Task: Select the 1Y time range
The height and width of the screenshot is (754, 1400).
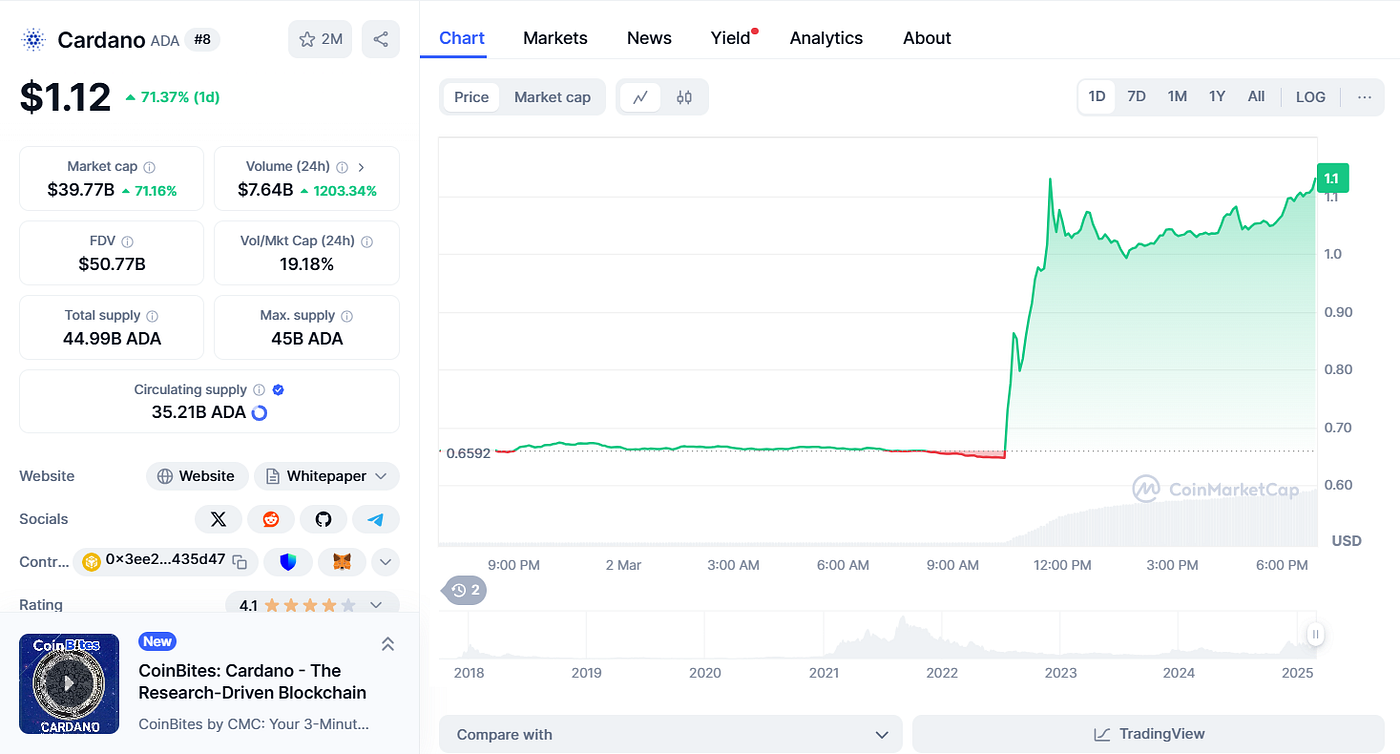Action: point(1217,97)
